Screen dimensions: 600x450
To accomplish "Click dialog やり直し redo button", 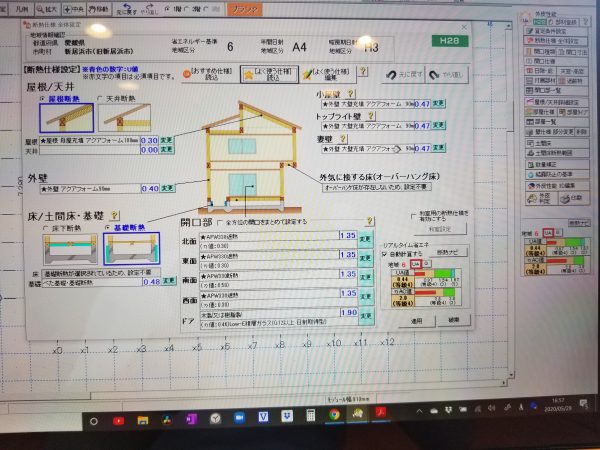I will pos(446,75).
